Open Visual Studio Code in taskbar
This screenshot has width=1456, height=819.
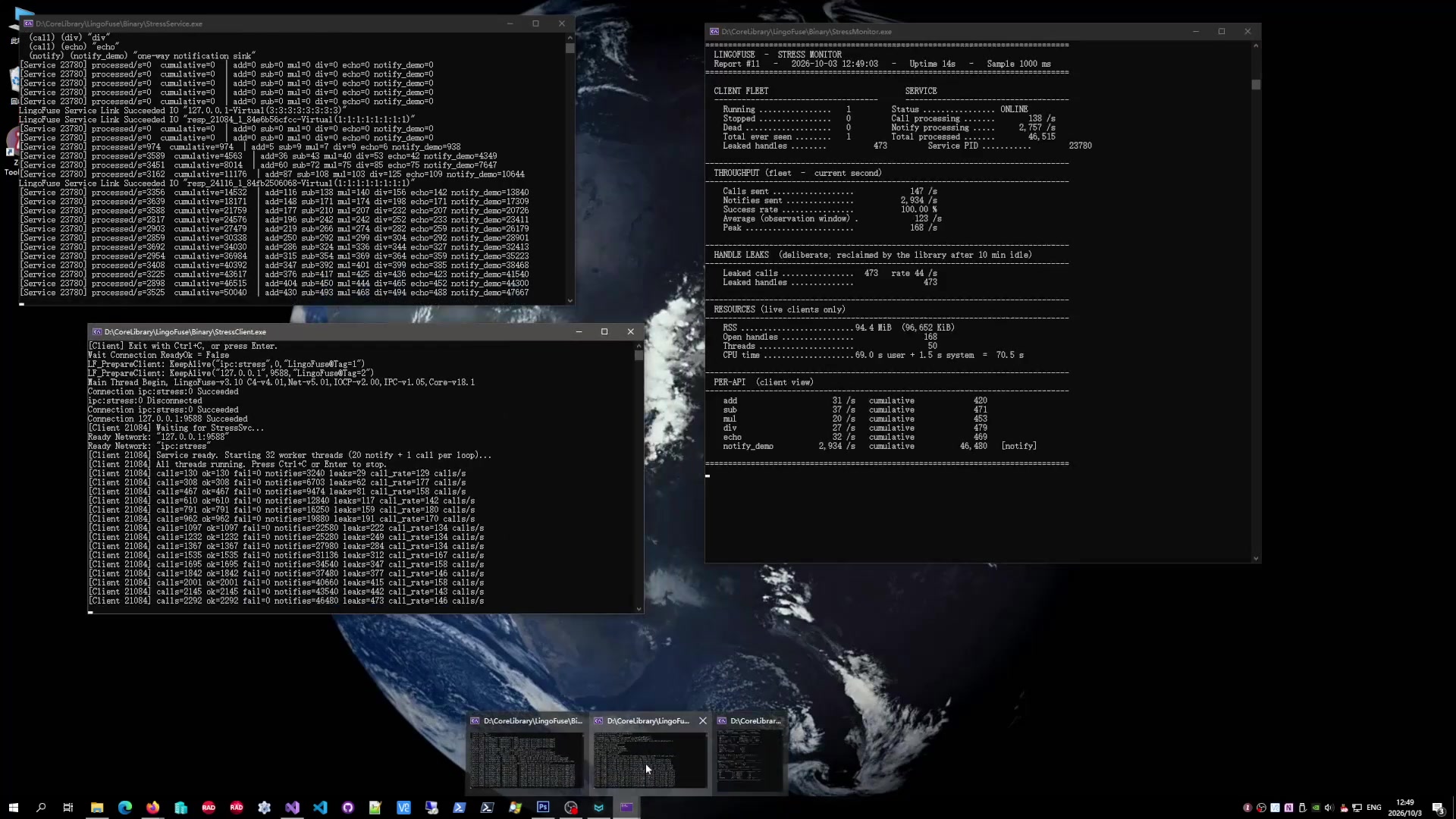tap(320, 808)
